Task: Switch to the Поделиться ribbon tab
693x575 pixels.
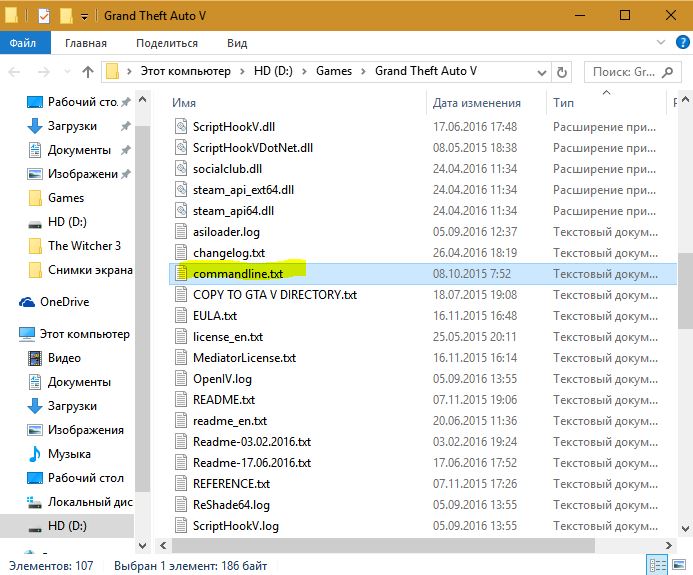Action: coord(167,43)
